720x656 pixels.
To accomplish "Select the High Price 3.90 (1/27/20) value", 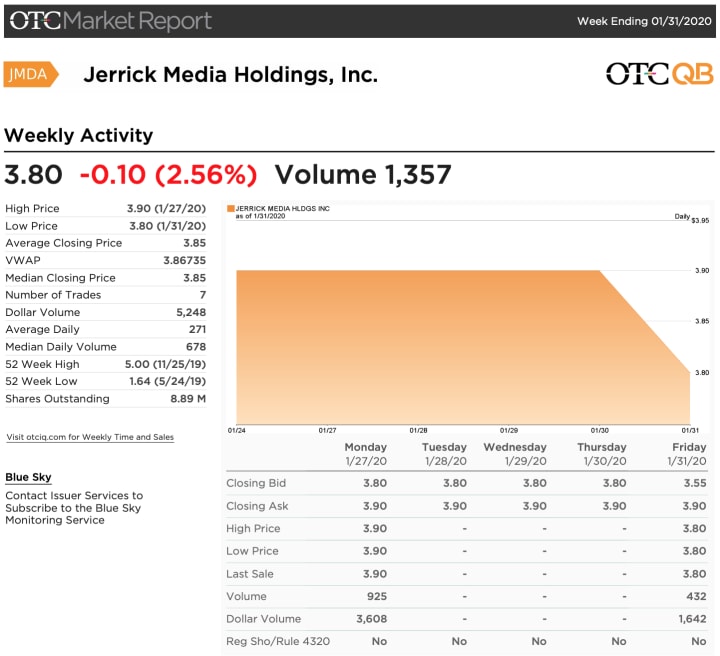I will click(166, 208).
